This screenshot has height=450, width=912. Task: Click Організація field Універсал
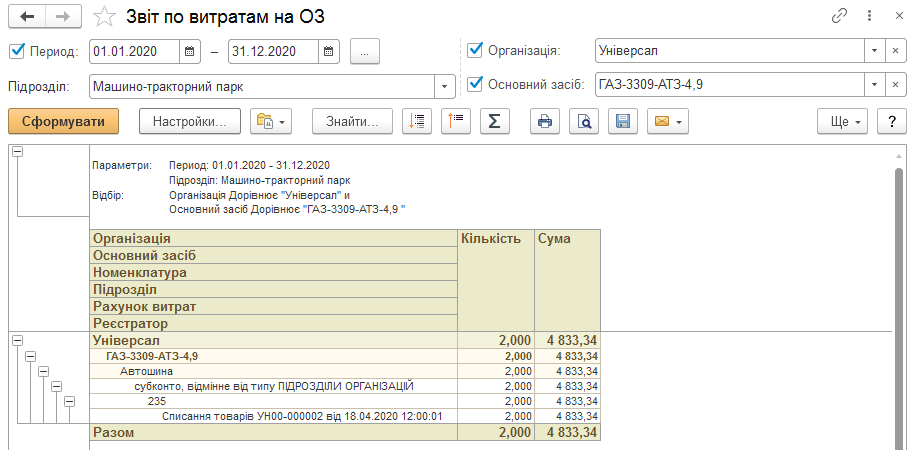(730, 51)
